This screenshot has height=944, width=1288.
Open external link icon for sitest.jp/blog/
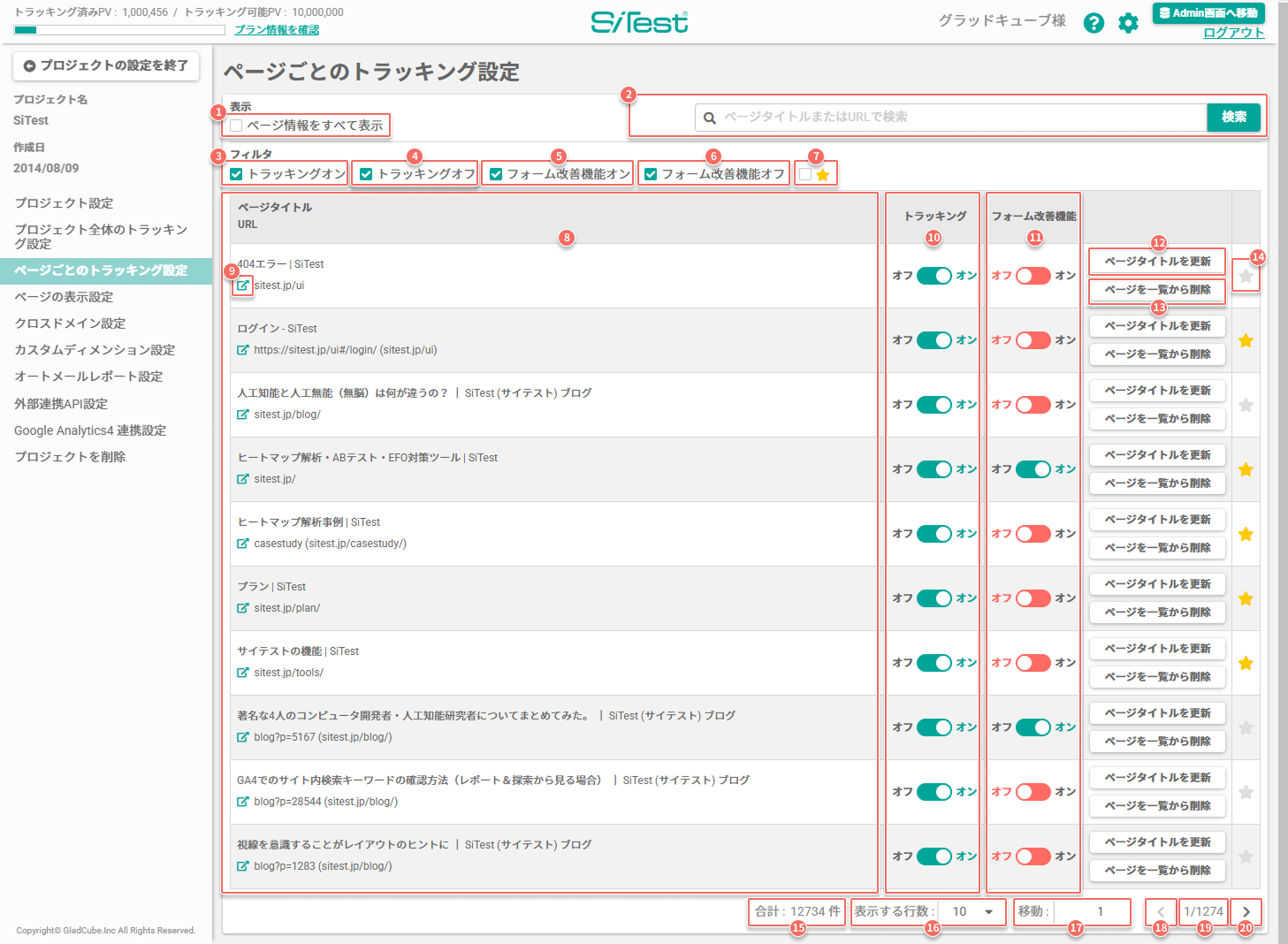click(242, 415)
